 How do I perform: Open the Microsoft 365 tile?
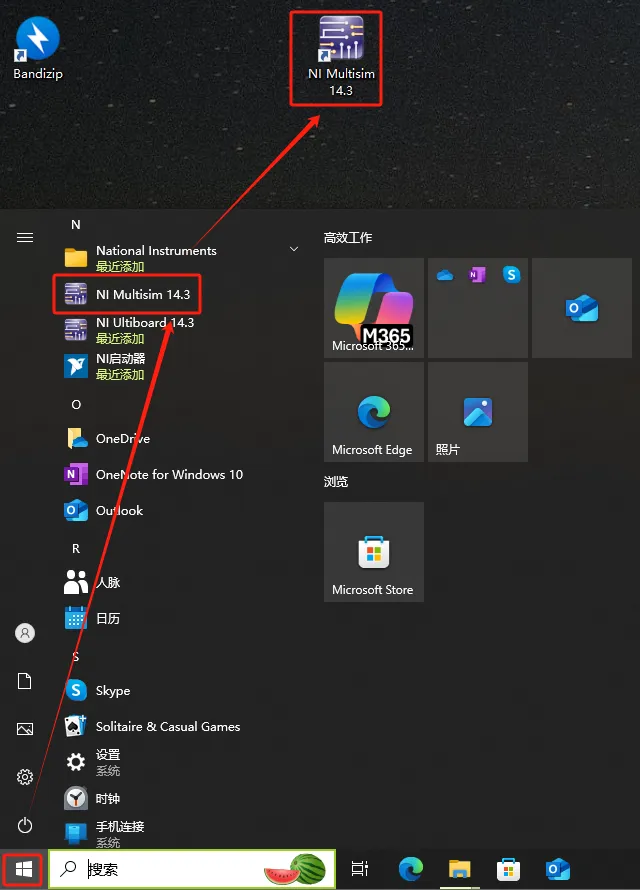pyautogui.click(x=374, y=308)
